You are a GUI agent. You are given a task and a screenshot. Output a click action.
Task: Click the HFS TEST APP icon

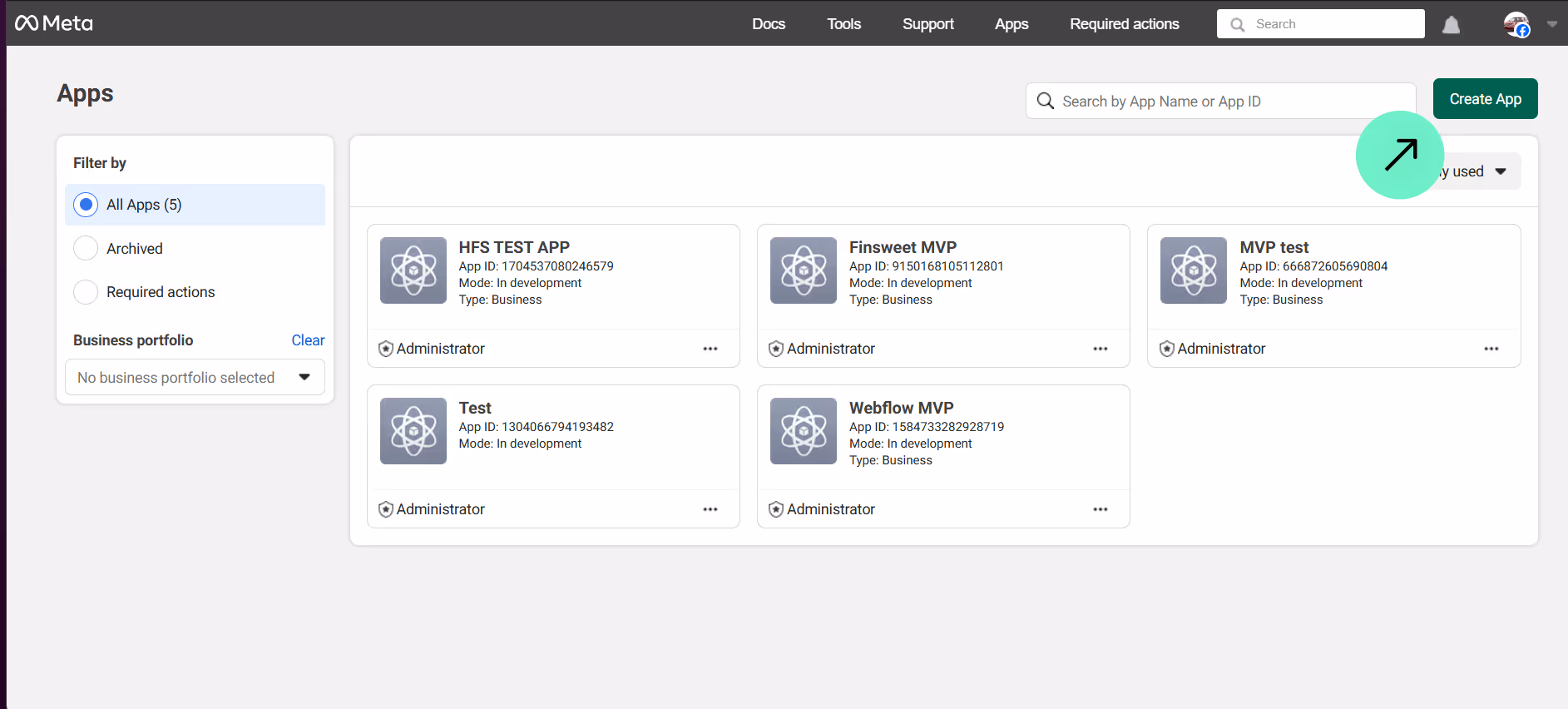click(413, 270)
